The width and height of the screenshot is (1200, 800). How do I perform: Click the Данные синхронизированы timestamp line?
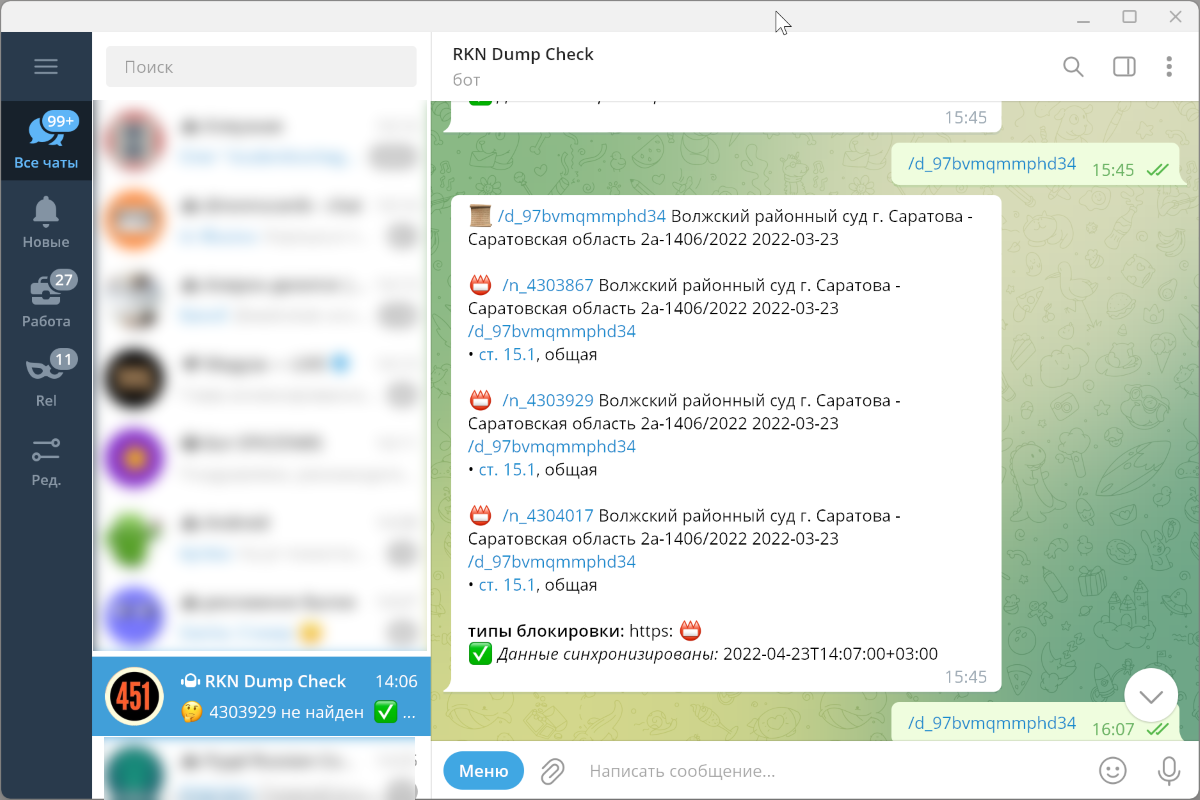click(x=704, y=654)
